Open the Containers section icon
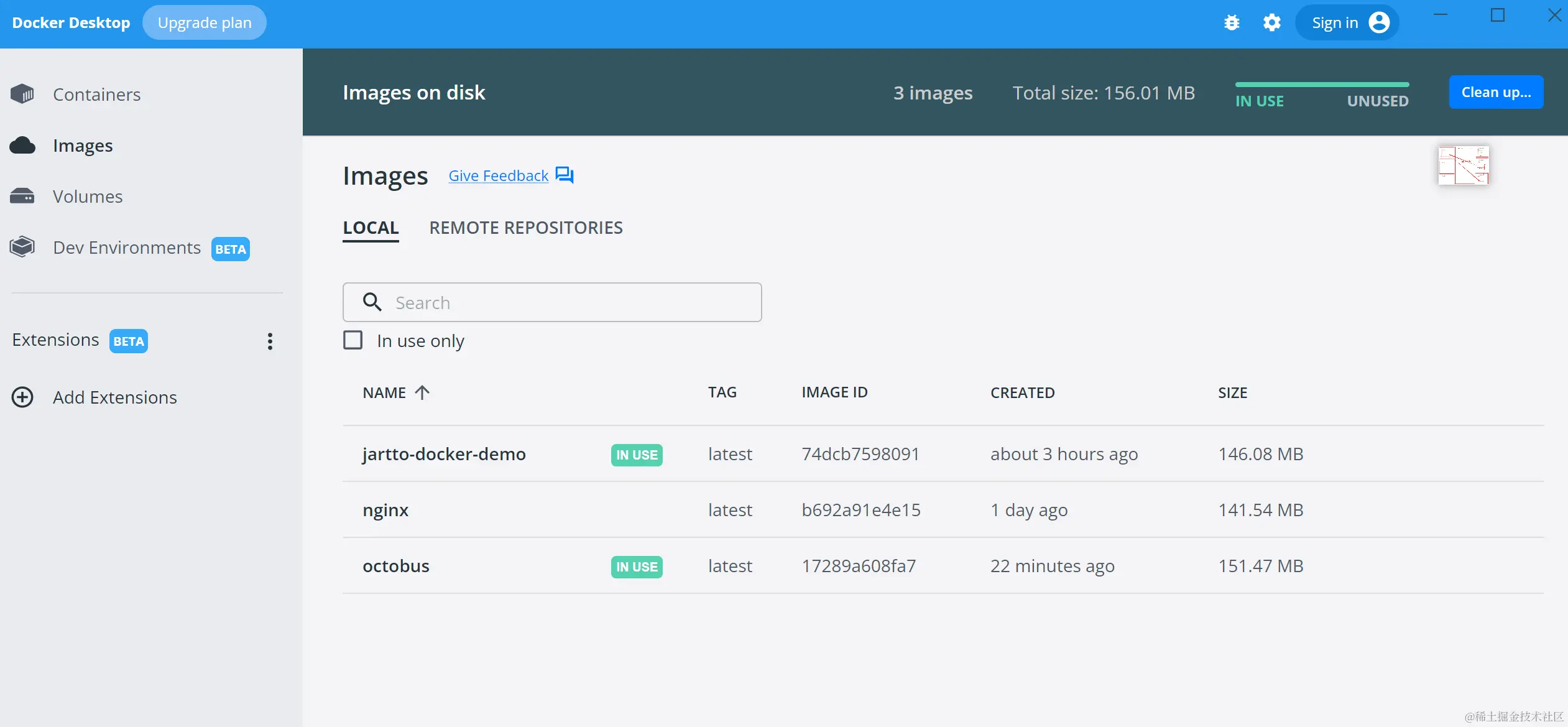Image resolution: width=1568 pixels, height=727 pixels. 22,94
